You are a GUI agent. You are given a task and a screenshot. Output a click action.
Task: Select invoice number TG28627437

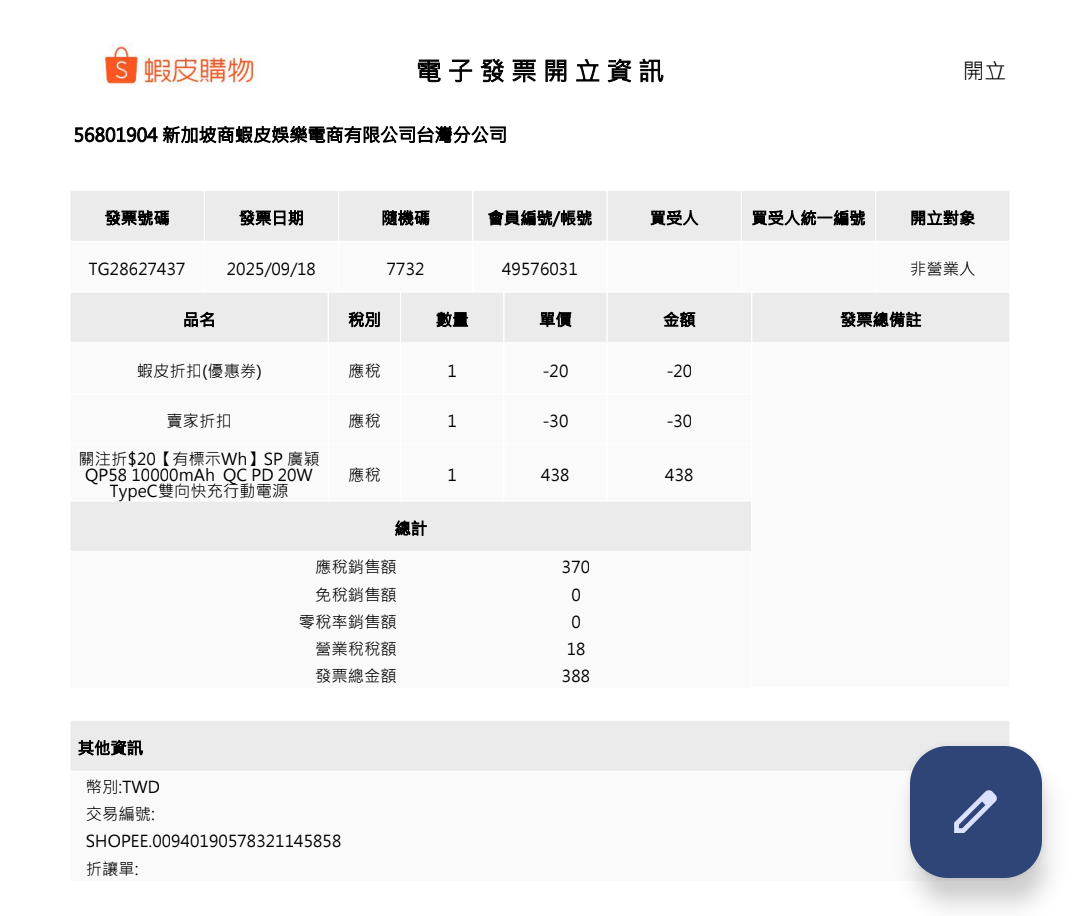coord(137,269)
